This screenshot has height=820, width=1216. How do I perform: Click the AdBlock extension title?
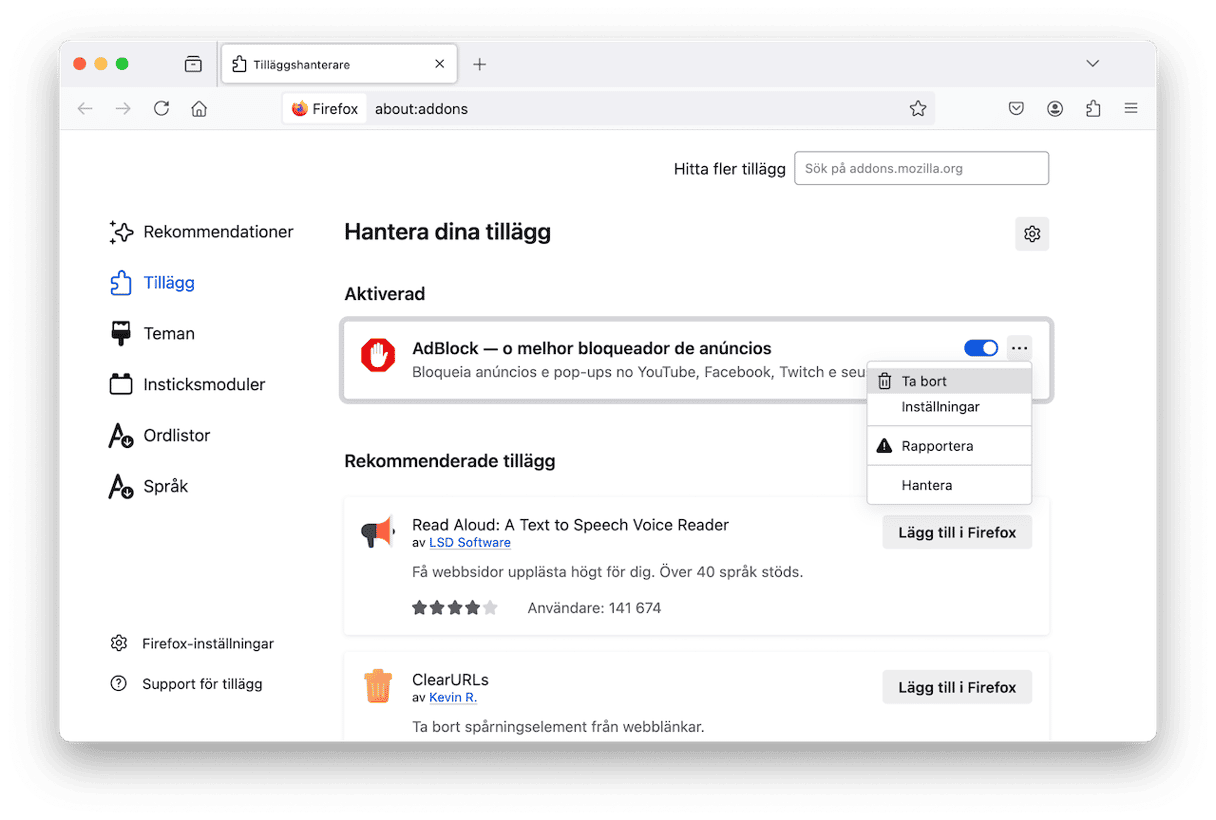tap(592, 349)
